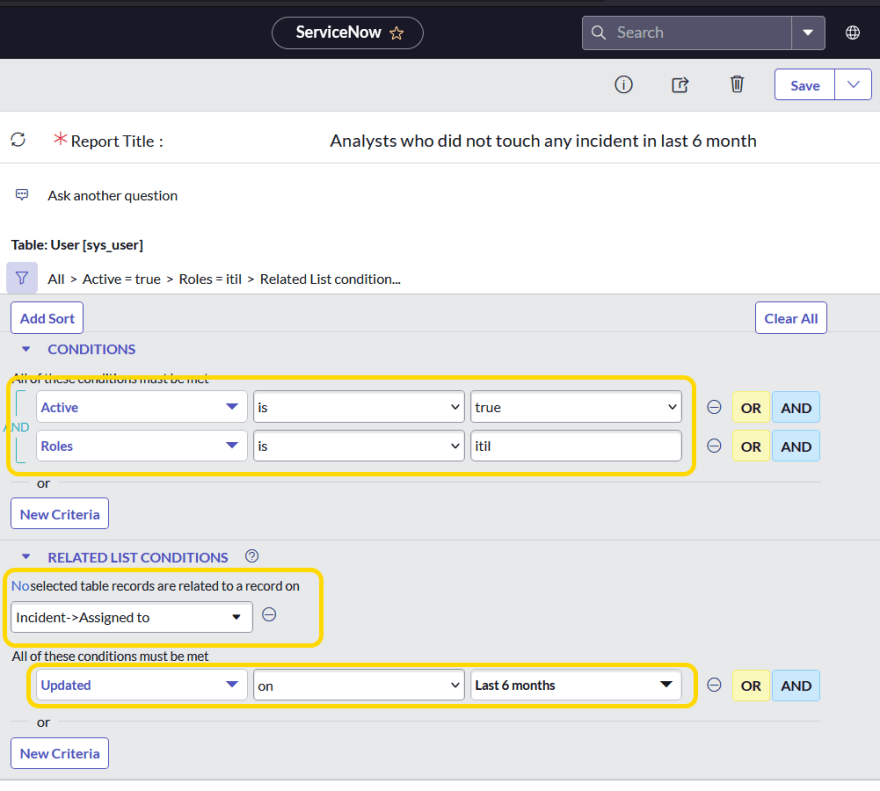Click Ask another question
Image resolution: width=880 pixels, height=791 pixels.
(112, 195)
